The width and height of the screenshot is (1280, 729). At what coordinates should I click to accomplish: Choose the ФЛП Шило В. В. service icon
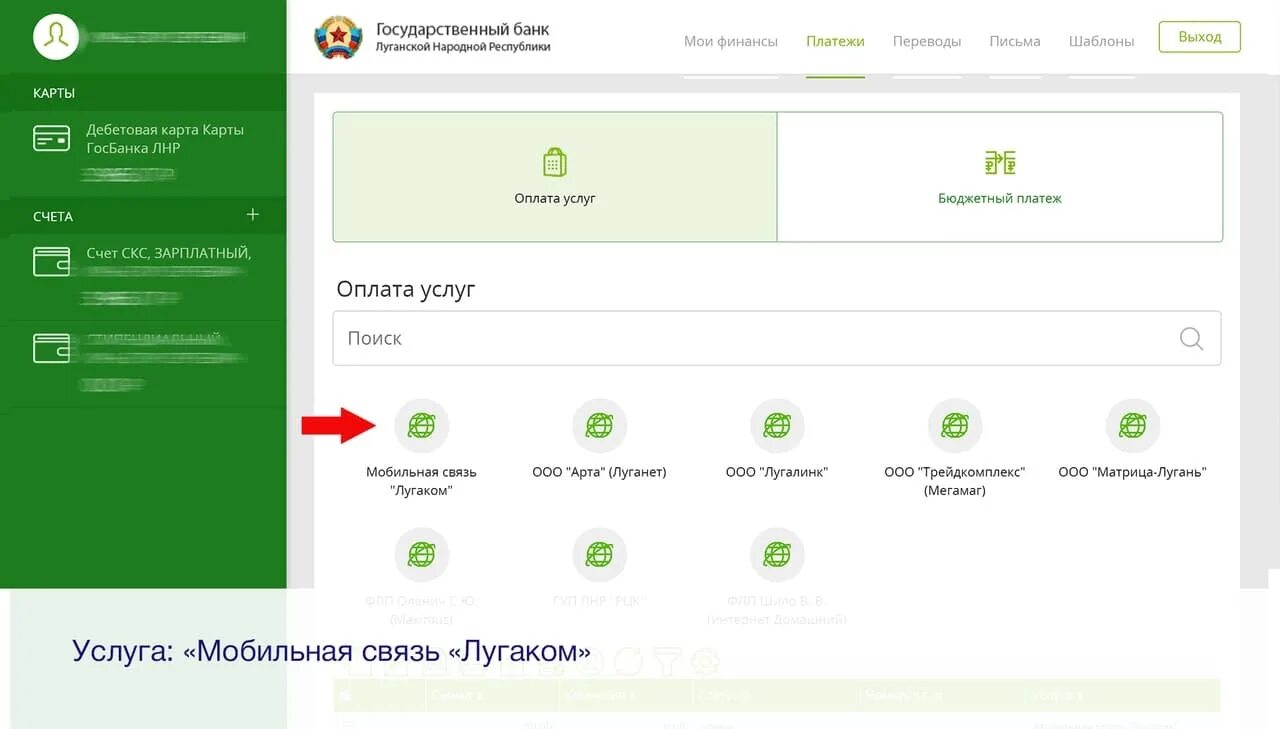point(777,554)
